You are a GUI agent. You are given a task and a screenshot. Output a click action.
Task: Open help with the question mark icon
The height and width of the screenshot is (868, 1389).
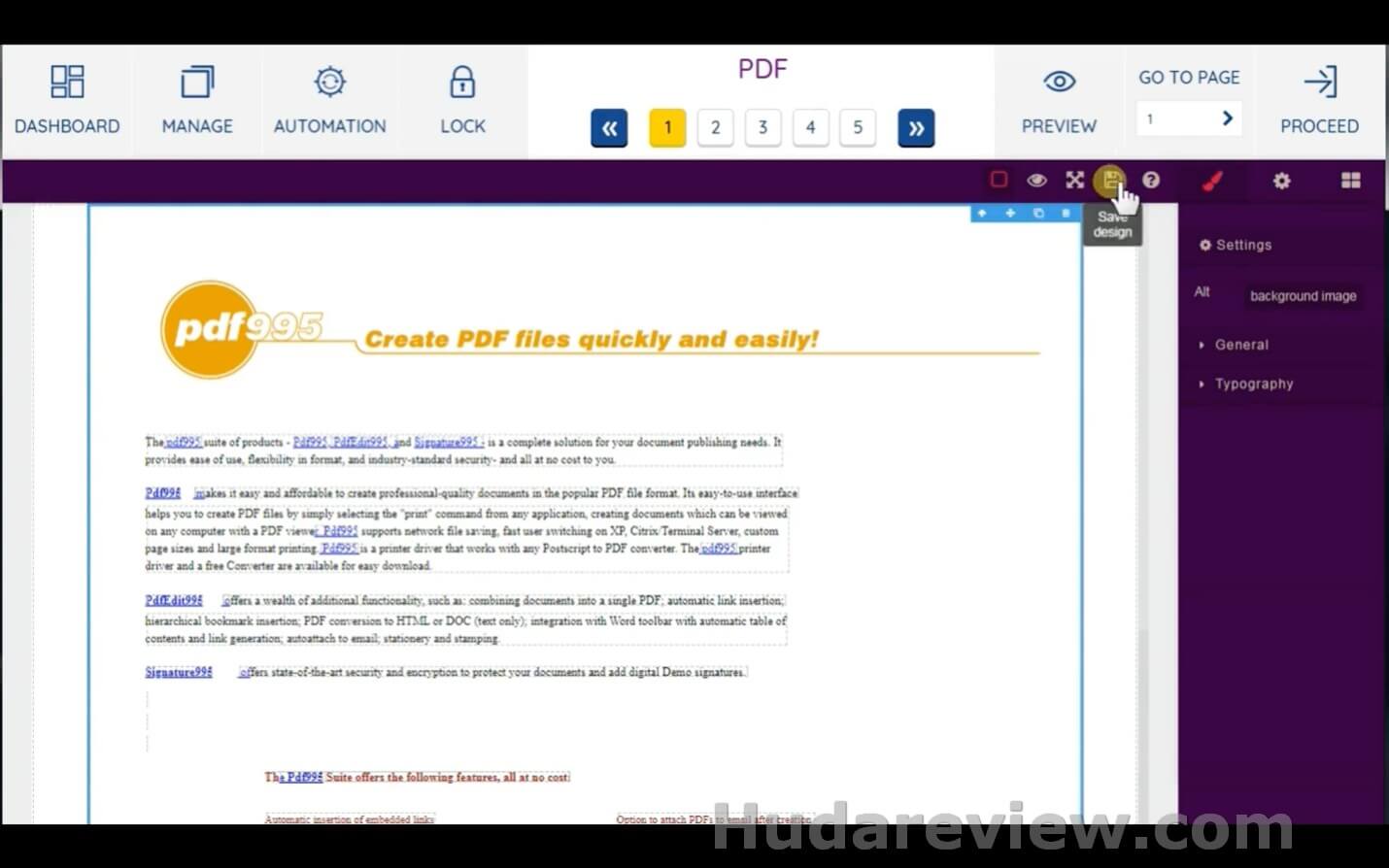point(1151,180)
